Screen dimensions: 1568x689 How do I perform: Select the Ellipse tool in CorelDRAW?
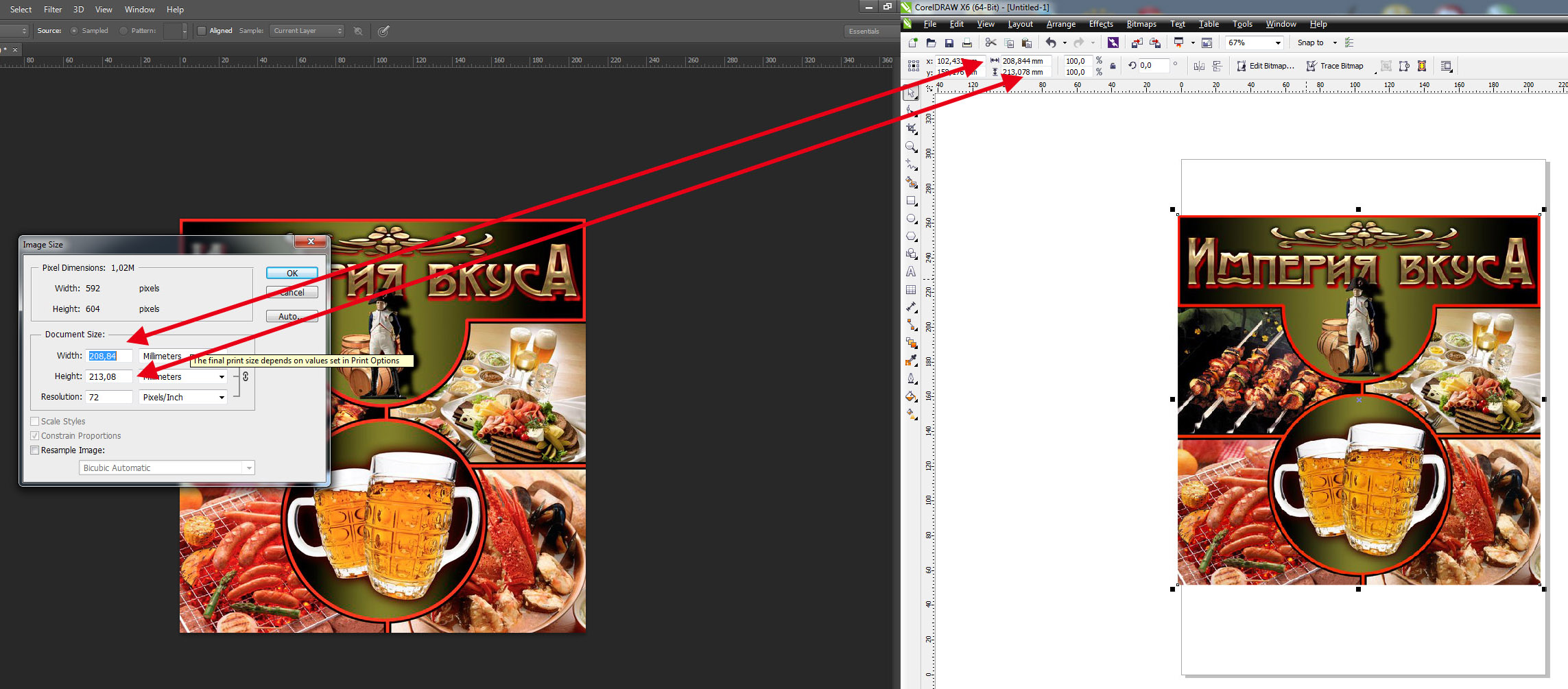click(911, 219)
